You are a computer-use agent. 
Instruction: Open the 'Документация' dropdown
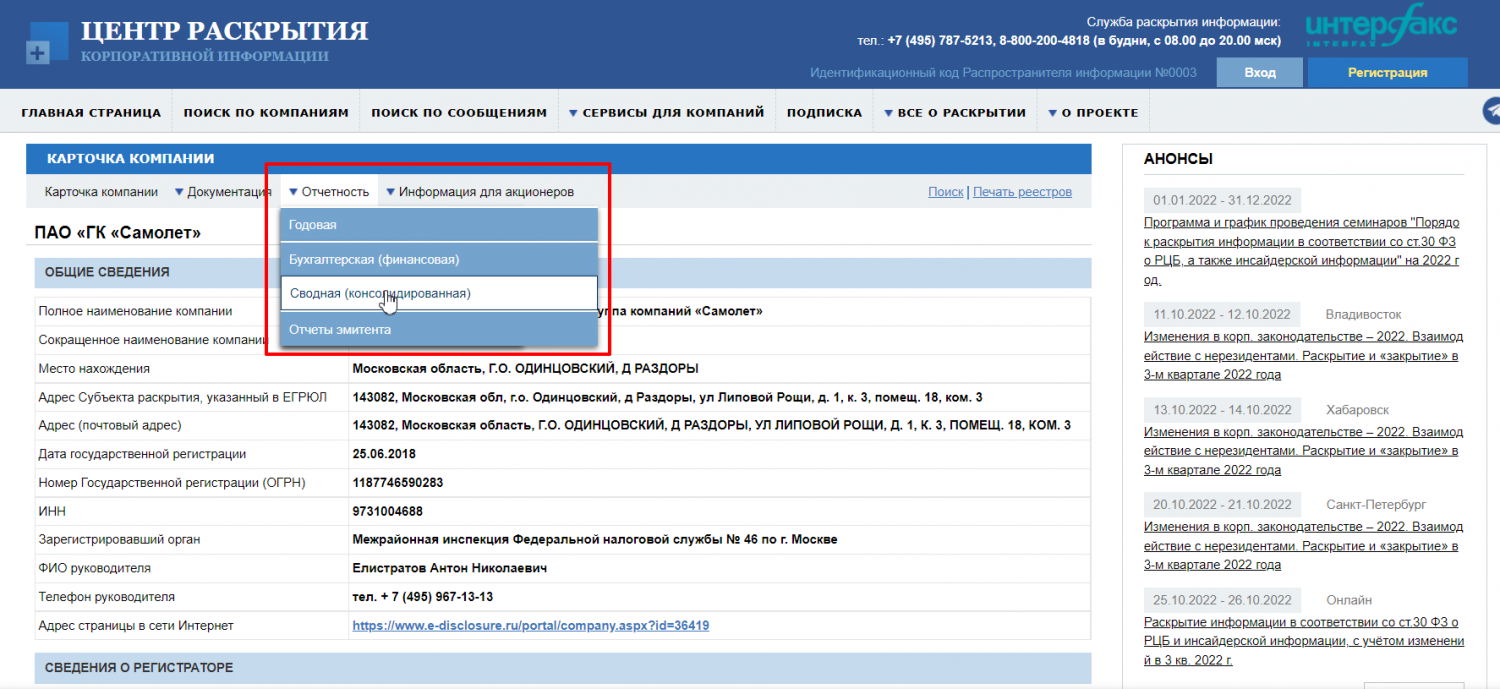222,192
